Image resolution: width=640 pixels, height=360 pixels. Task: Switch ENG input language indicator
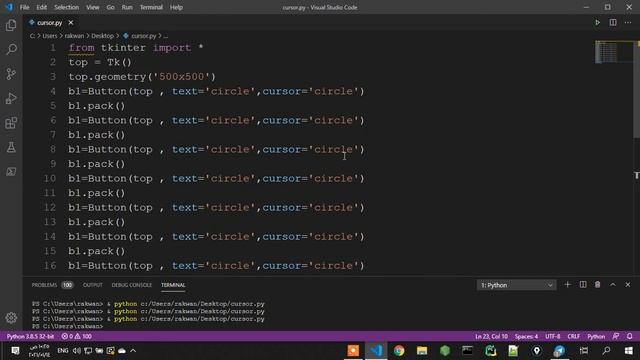point(63,351)
